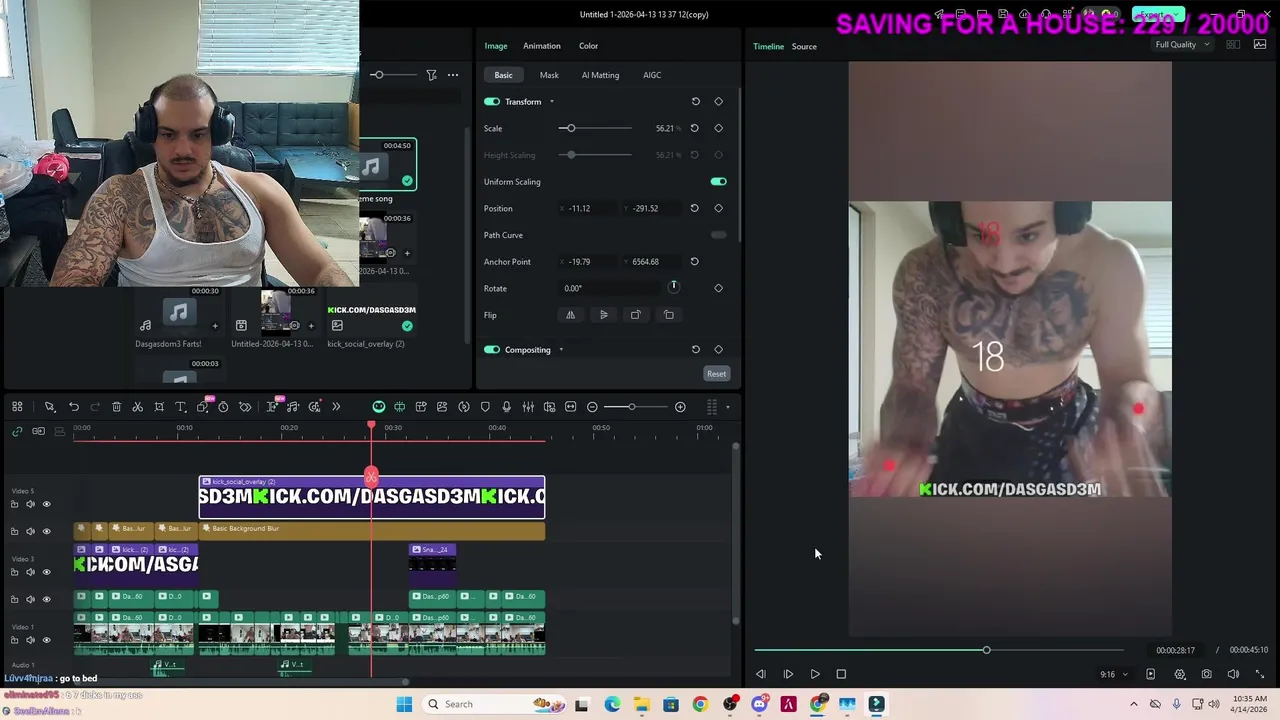Lock the Video 5 track
This screenshot has height=720, width=1280.
click(14, 504)
